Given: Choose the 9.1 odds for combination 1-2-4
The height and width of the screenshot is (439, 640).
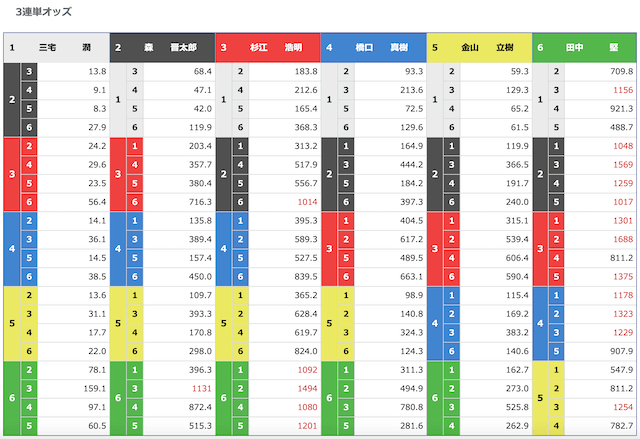Looking at the screenshot, I should (99, 90).
